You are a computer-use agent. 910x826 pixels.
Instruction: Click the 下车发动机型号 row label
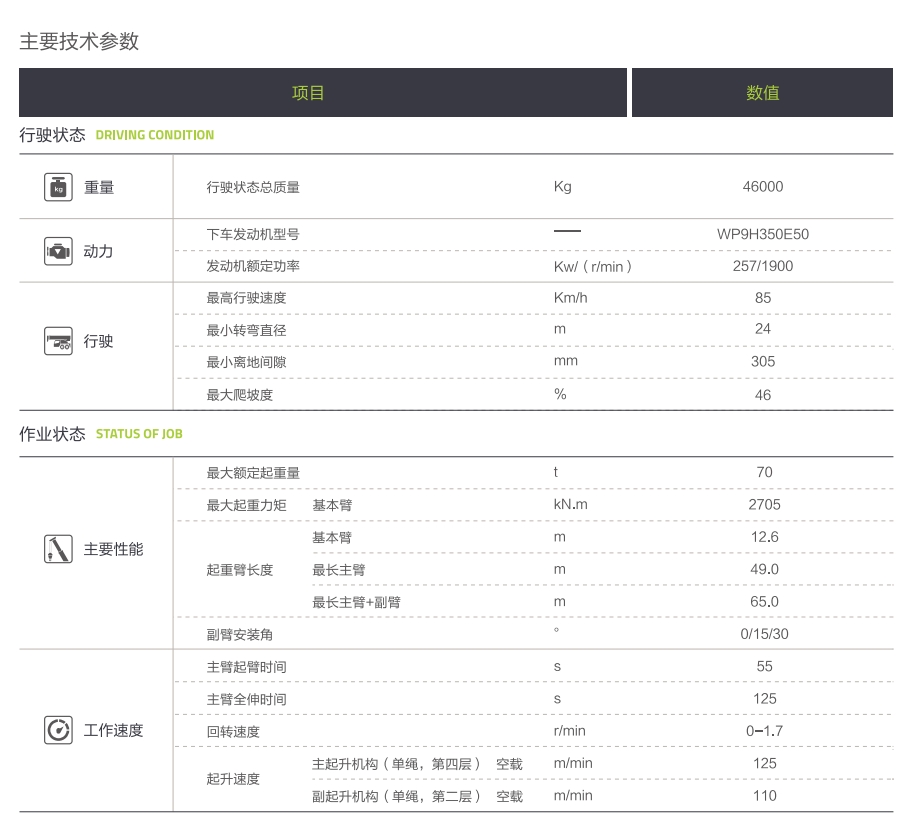point(253,234)
